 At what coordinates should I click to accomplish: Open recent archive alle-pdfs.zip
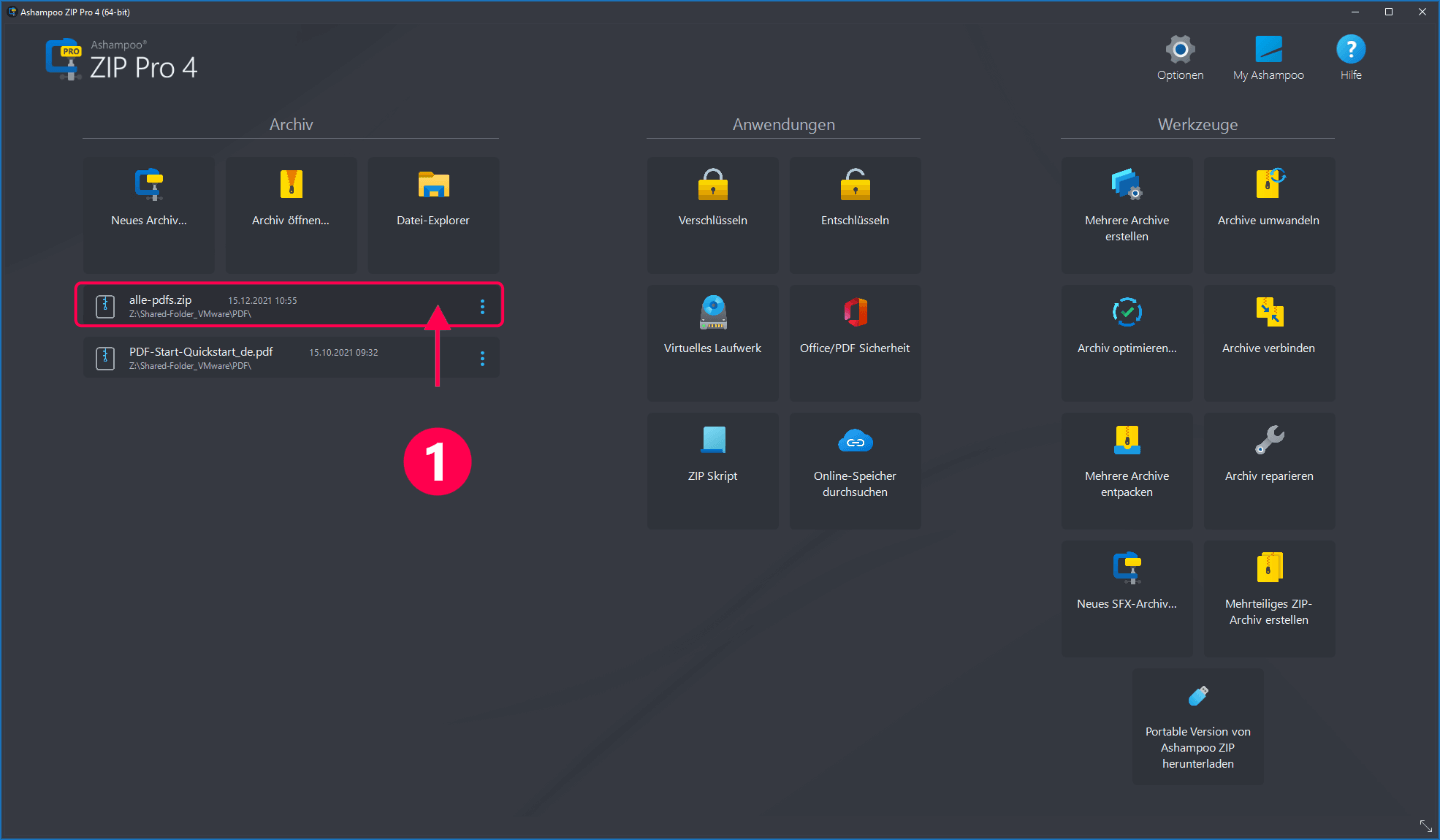(x=289, y=305)
